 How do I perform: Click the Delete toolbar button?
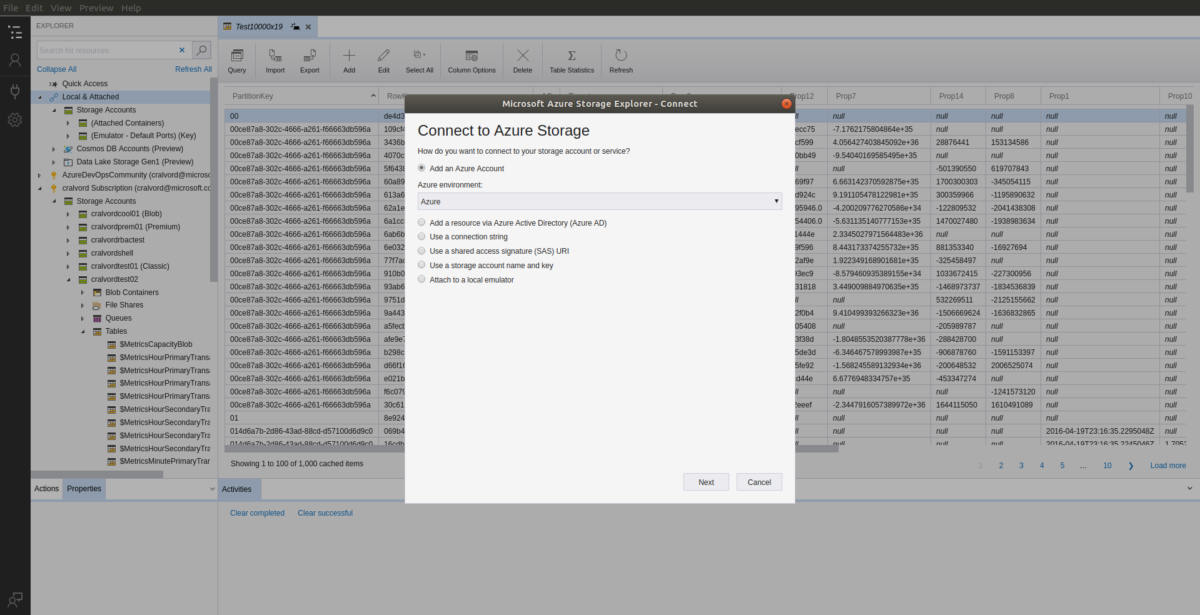[x=523, y=61]
